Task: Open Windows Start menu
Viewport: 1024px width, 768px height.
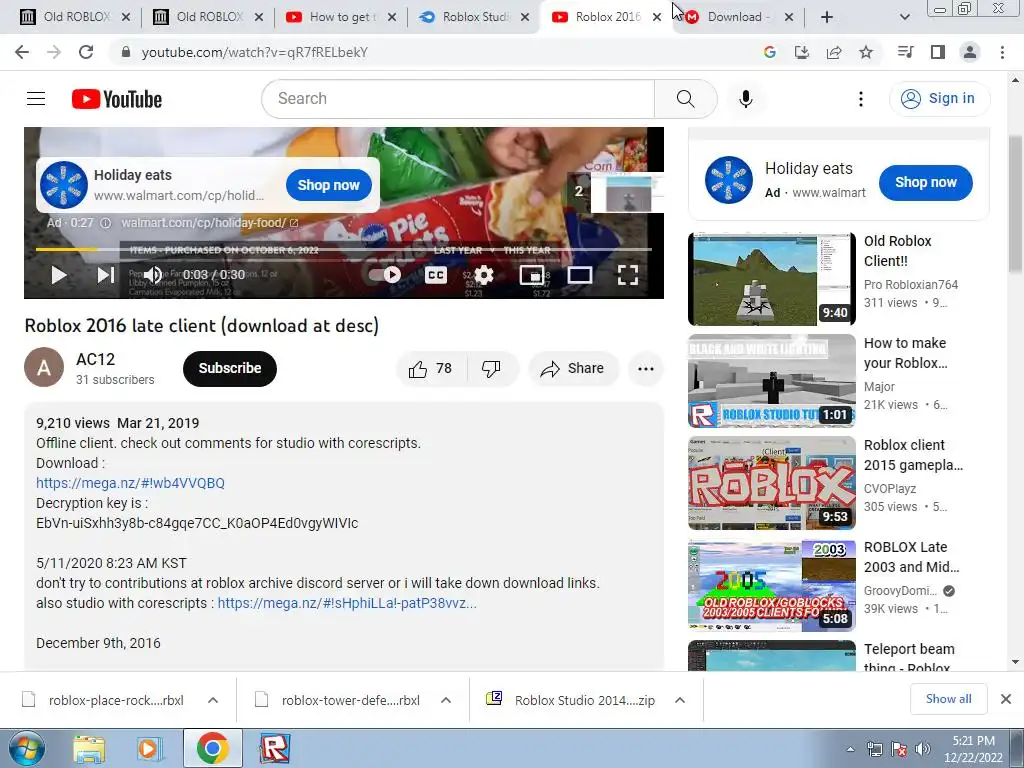Action: (x=27, y=749)
